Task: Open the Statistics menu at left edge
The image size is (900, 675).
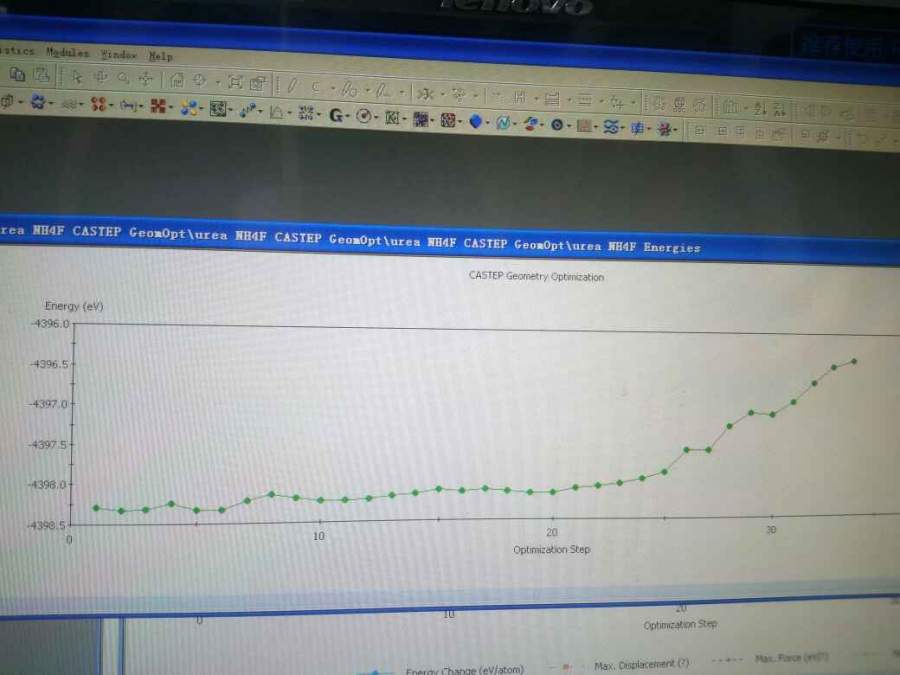Action: 17,51
